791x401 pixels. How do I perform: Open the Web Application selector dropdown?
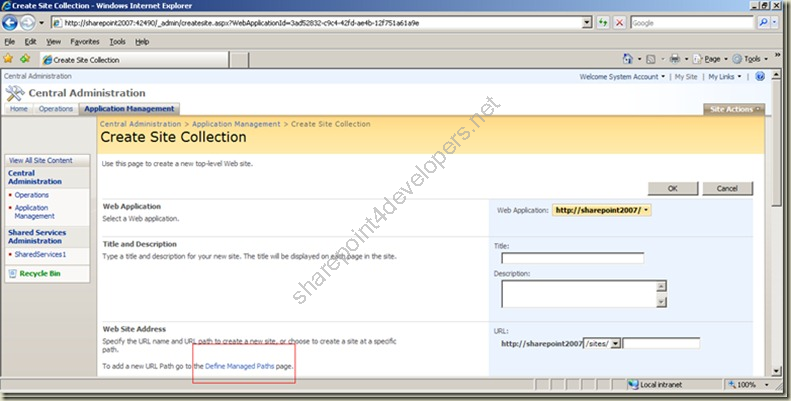602,210
